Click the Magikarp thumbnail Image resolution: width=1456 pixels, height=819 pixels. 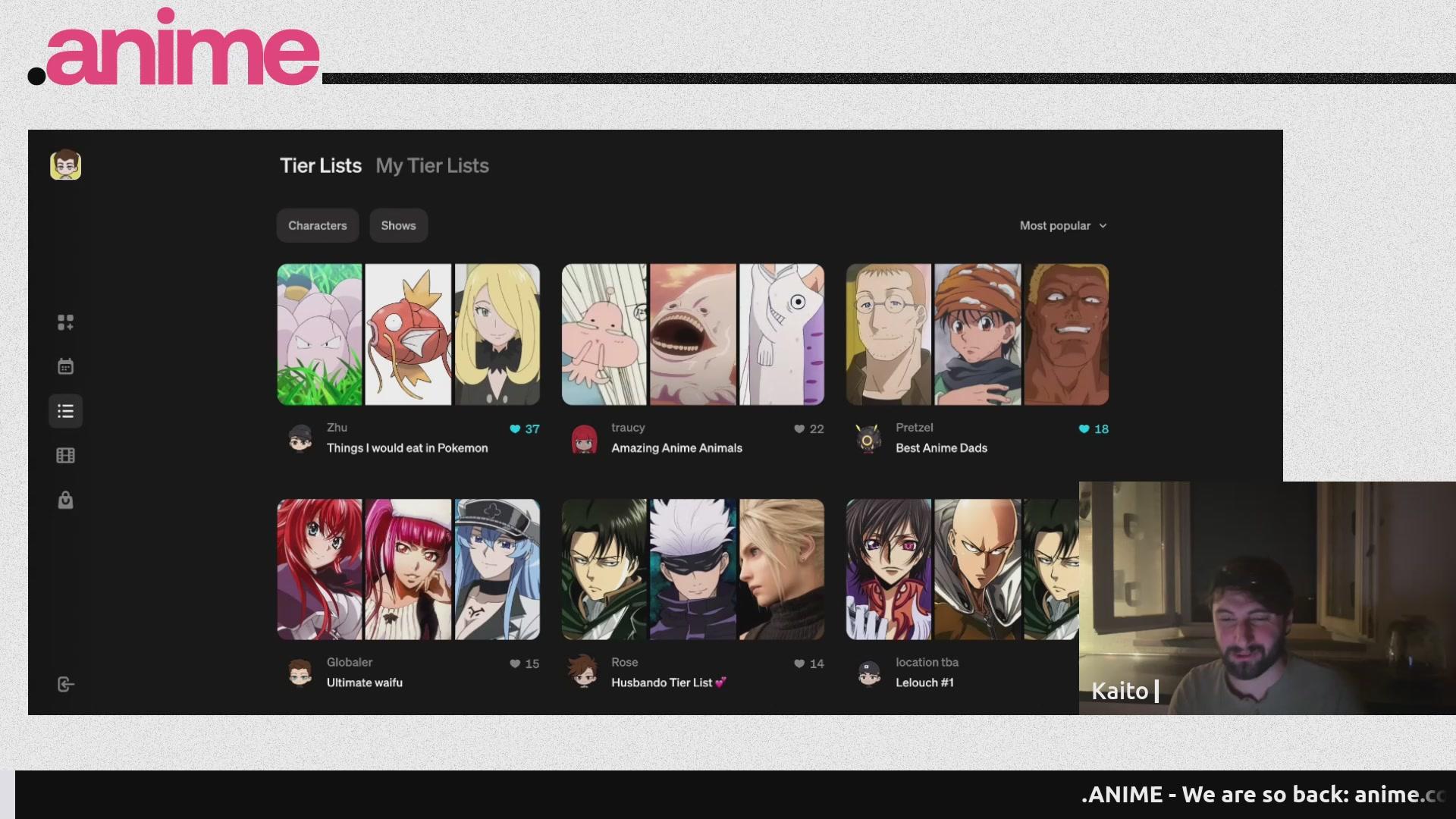pos(408,334)
